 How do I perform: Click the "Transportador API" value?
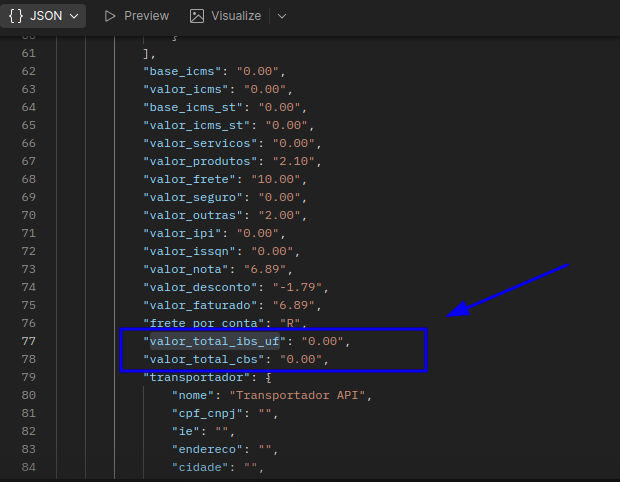point(297,395)
